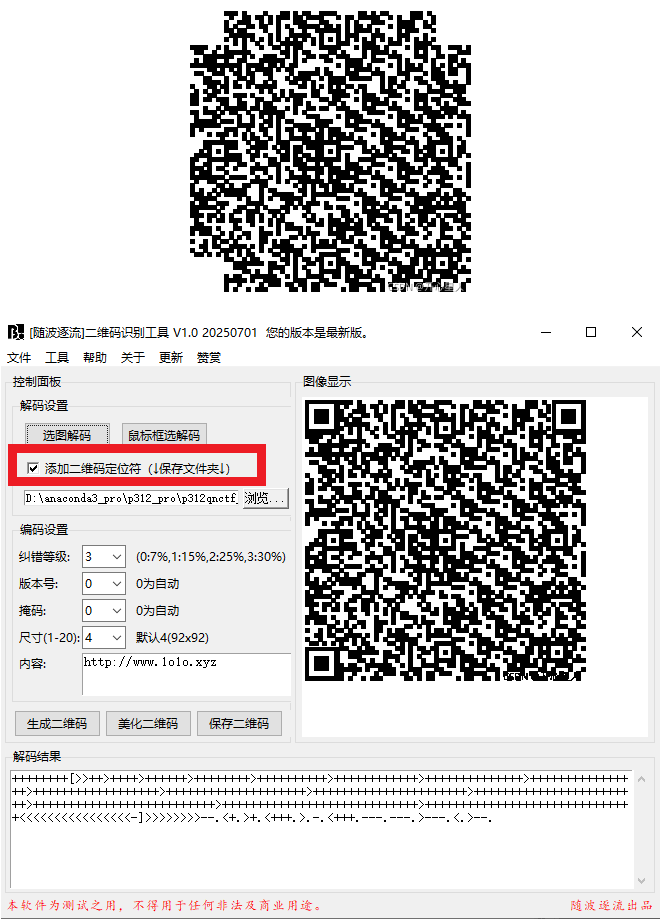Screen dimensions: 660x920
Task: Click the 美化二维码 button
Action: (148, 723)
